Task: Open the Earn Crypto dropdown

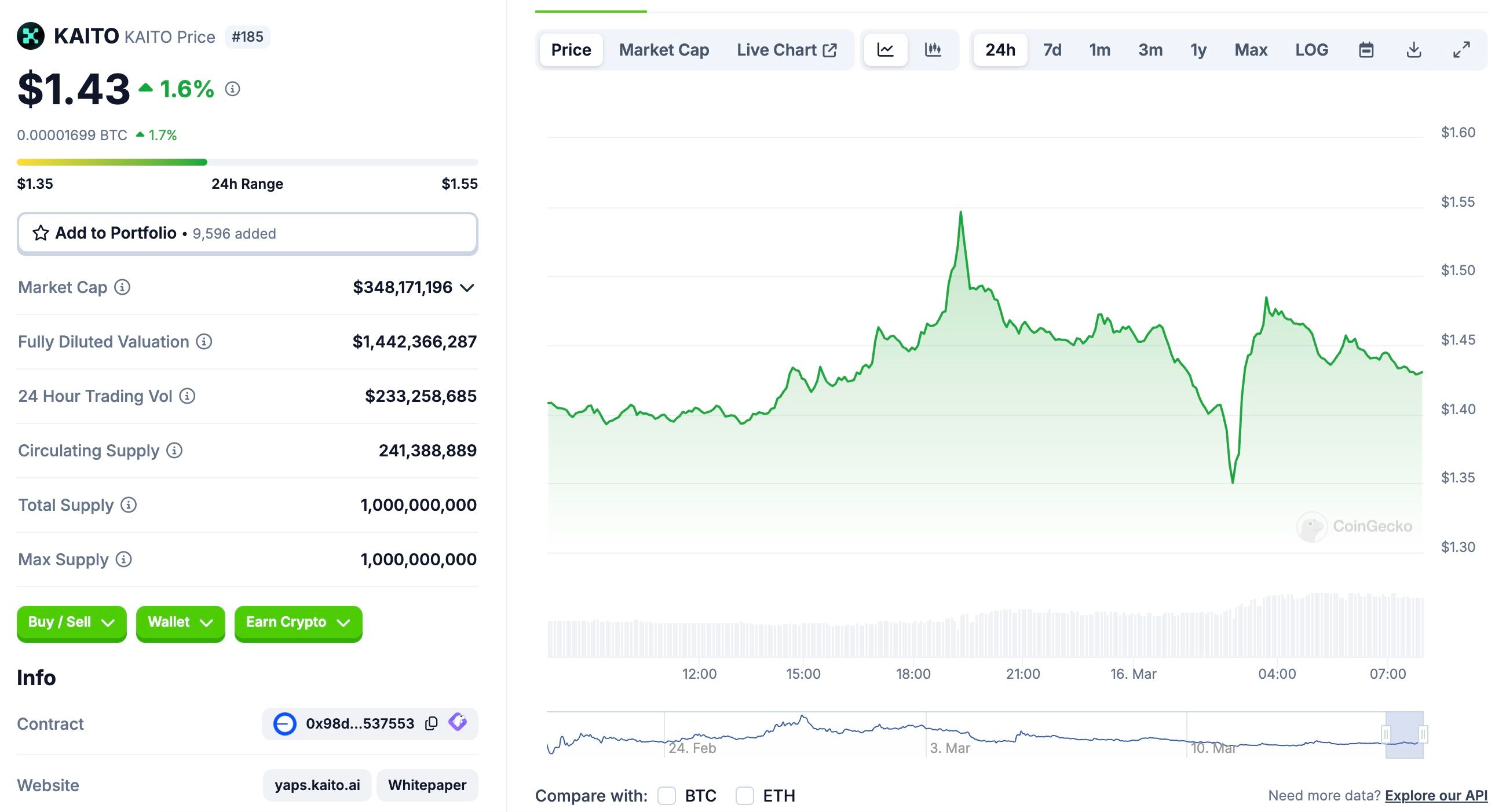Action: (298, 622)
